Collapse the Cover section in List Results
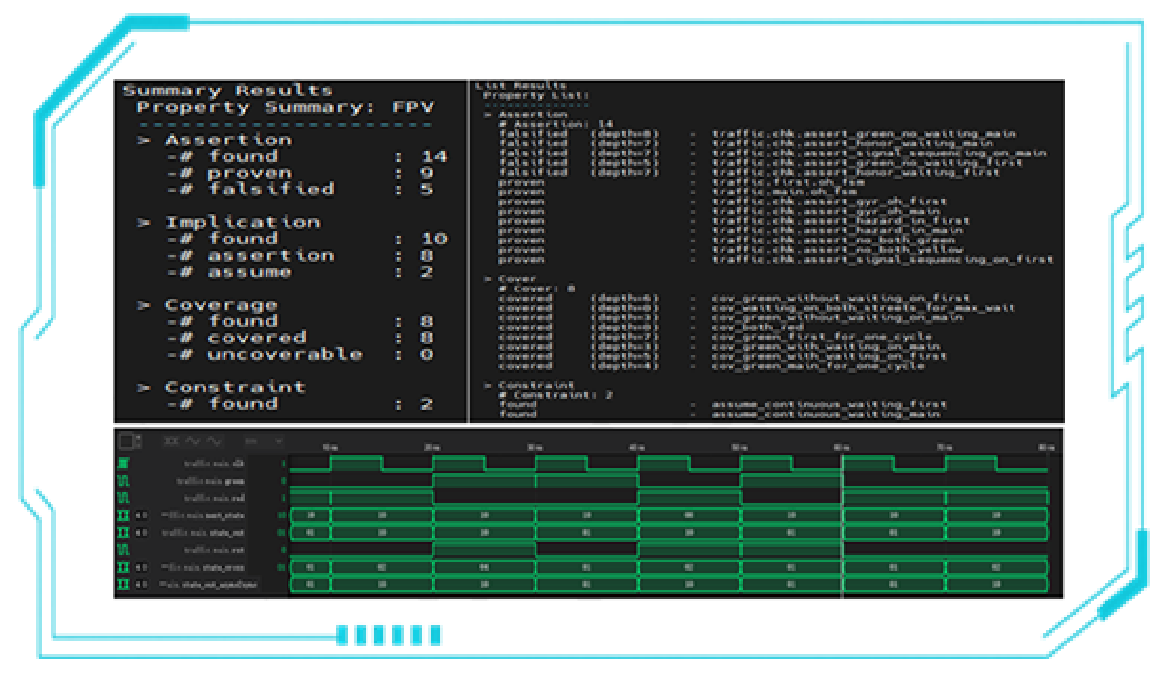Screen dimensions: 1160x675 [487, 279]
